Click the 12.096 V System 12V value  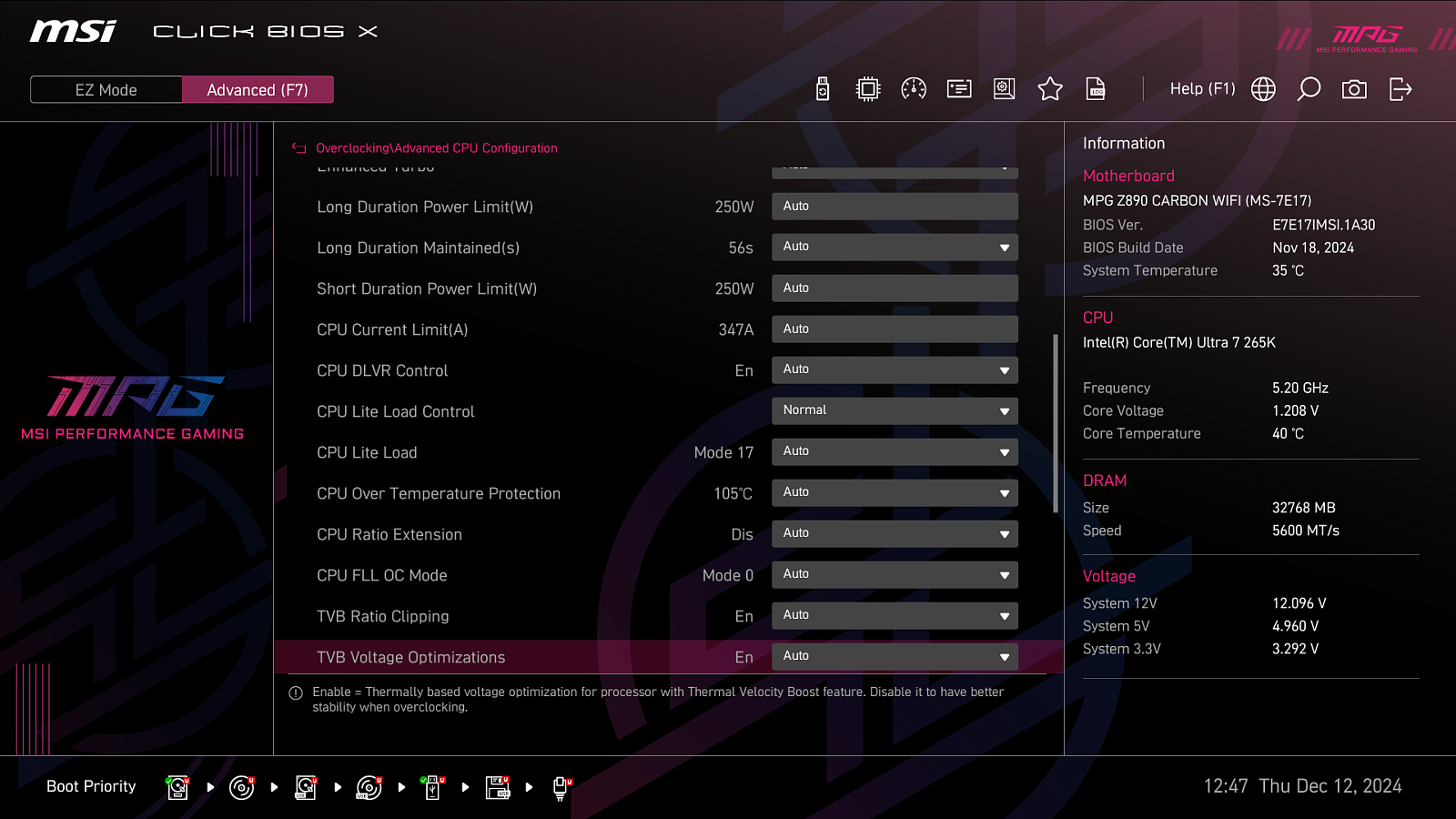[x=1299, y=603]
